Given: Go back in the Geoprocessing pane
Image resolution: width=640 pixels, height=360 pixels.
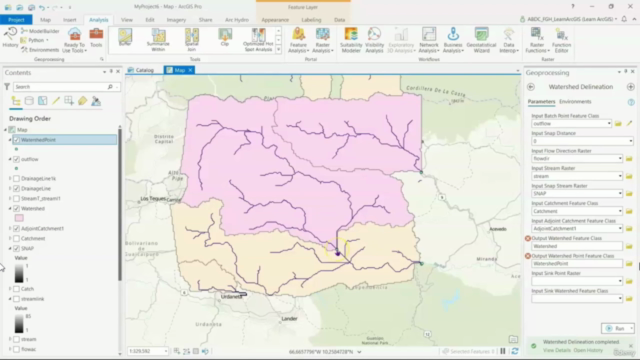Looking at the screenshot, I should pyautogui.click(x=531, y=87).
